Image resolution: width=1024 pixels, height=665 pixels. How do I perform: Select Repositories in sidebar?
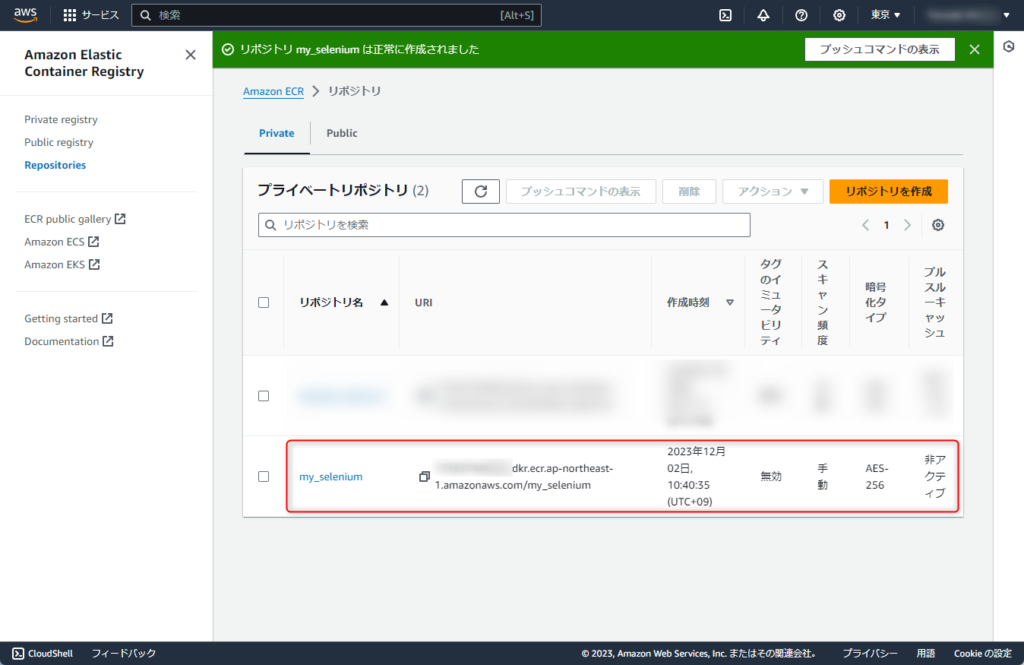click(55, 165)
